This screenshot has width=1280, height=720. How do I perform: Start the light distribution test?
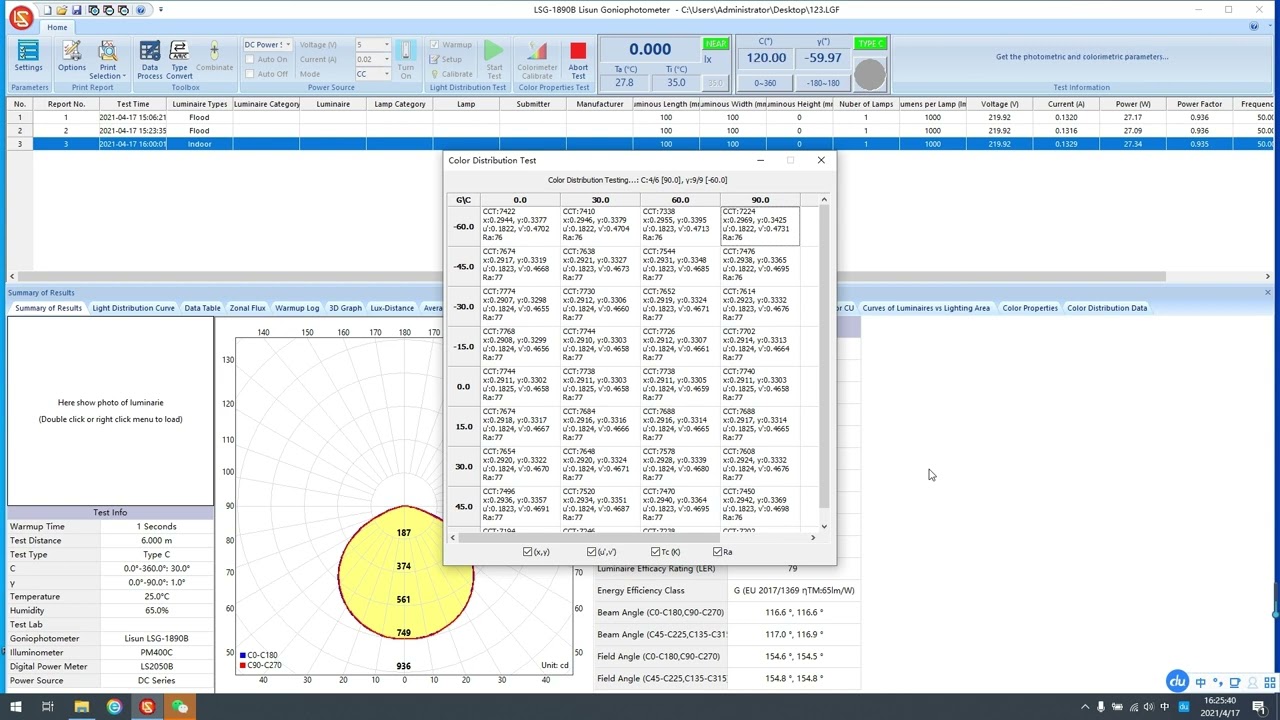pos(494,60)
